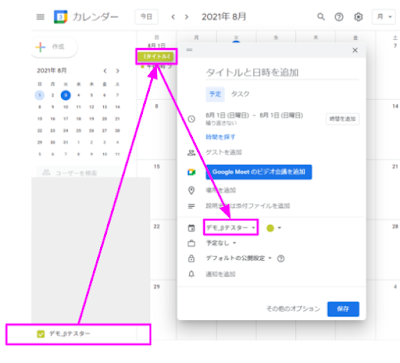Expand the デモ_βテスター calendar selector

tap(231, 228)
